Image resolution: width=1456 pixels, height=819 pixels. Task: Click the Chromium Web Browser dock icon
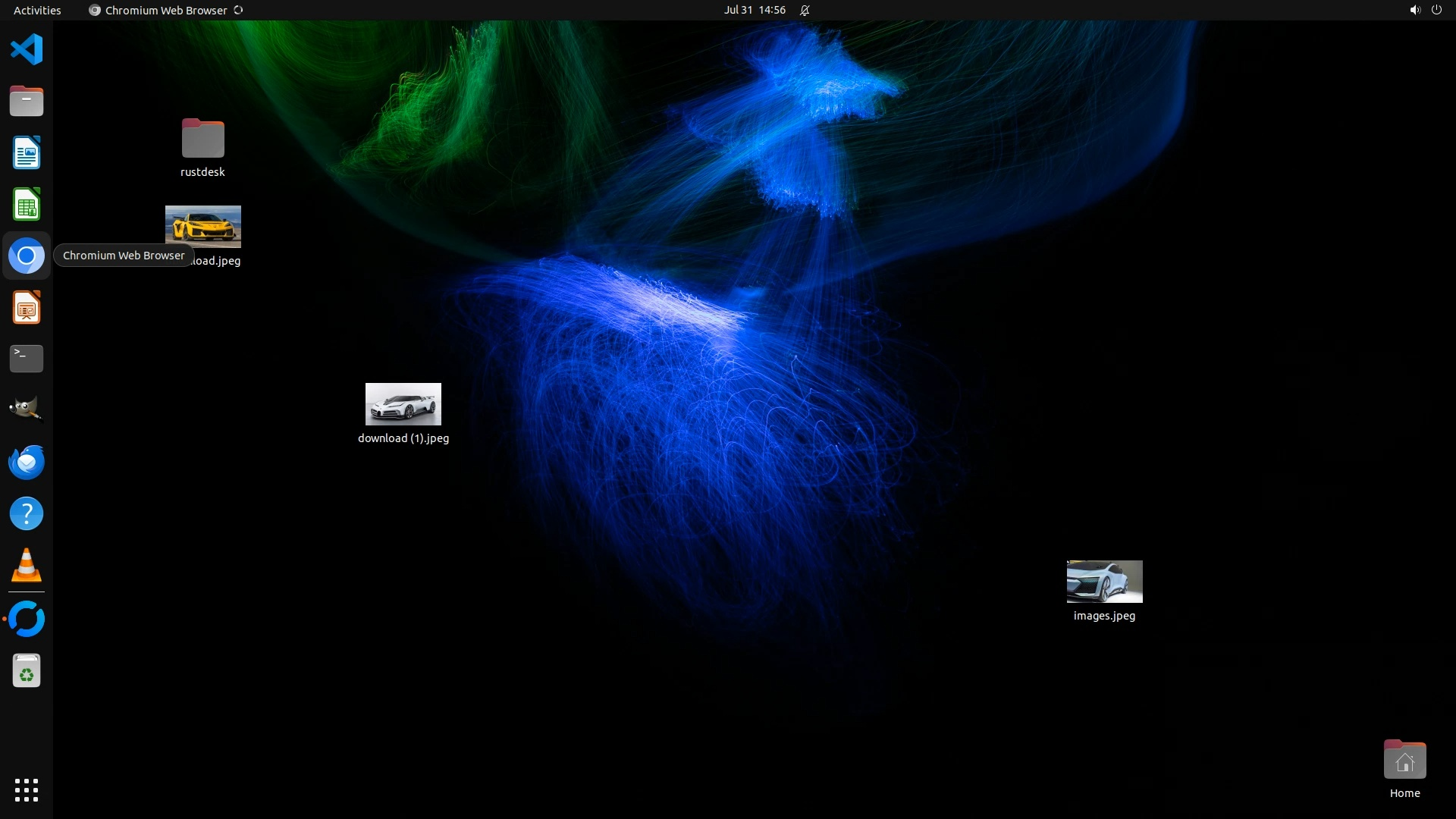click(x=27, y=256)
